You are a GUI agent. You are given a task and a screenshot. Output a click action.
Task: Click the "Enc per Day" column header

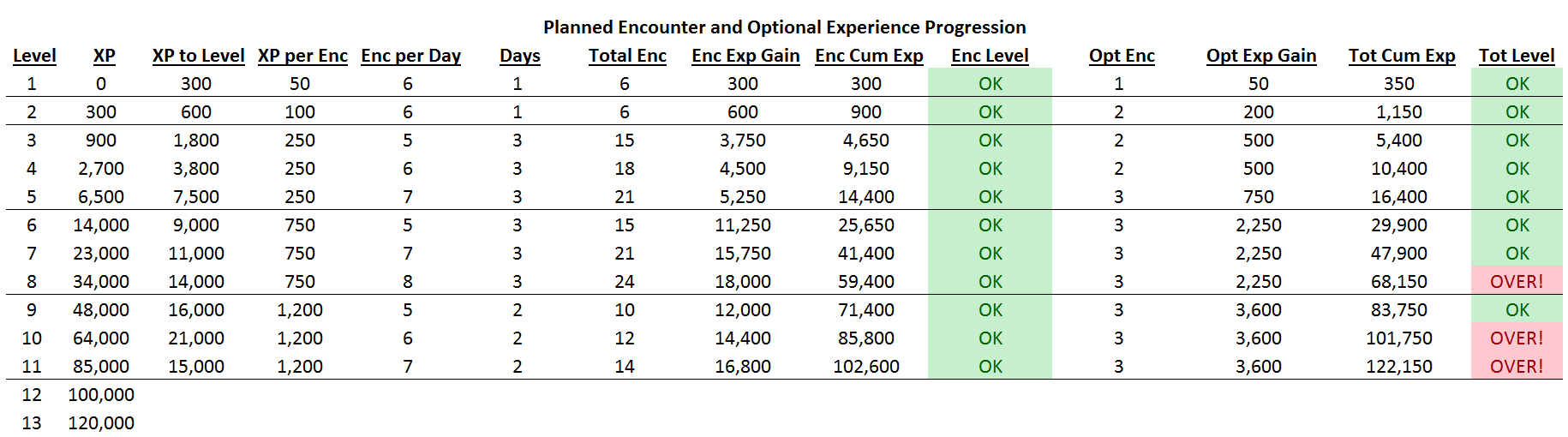pos(410,56)
